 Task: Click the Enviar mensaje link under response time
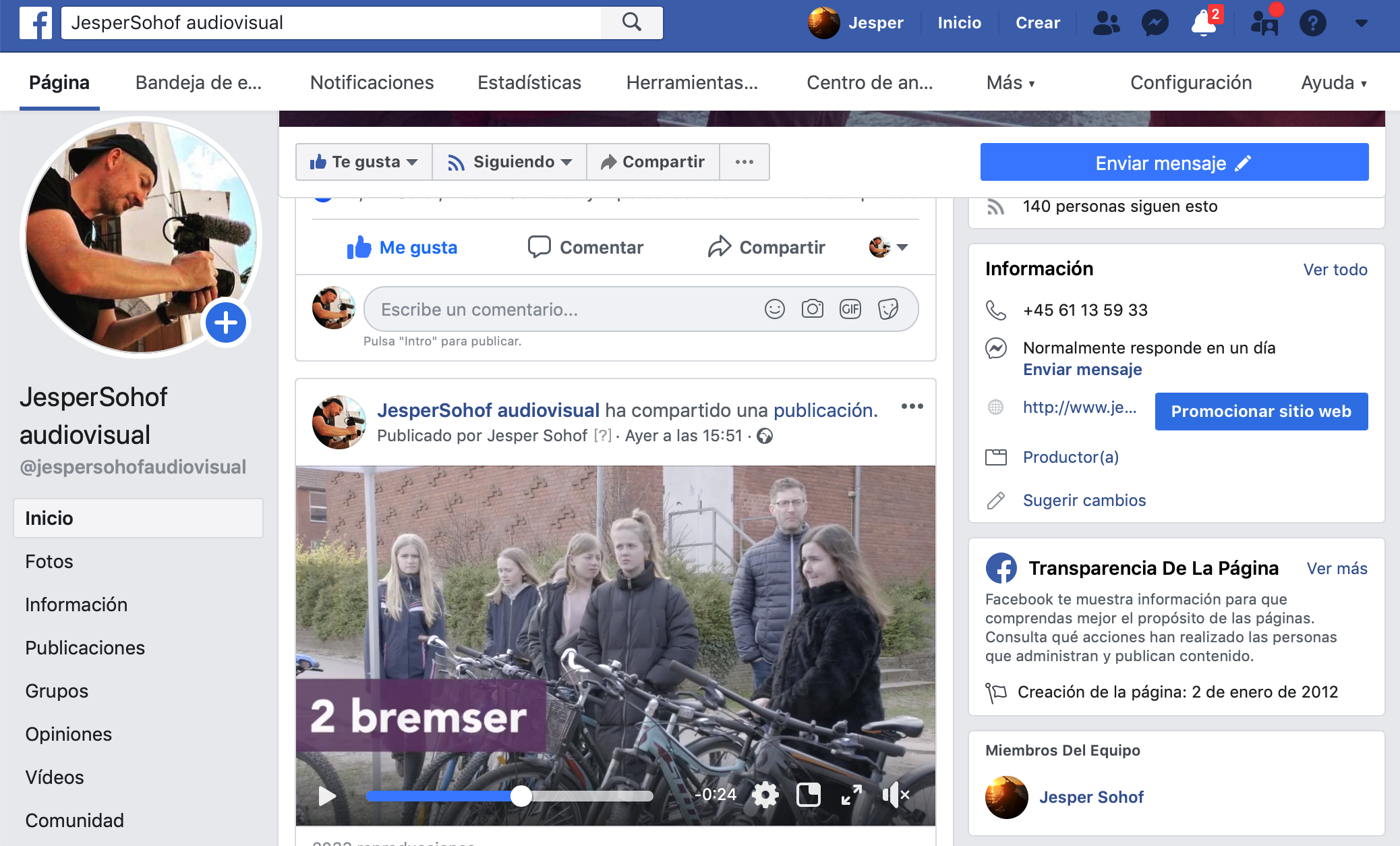coord(1082,370)
